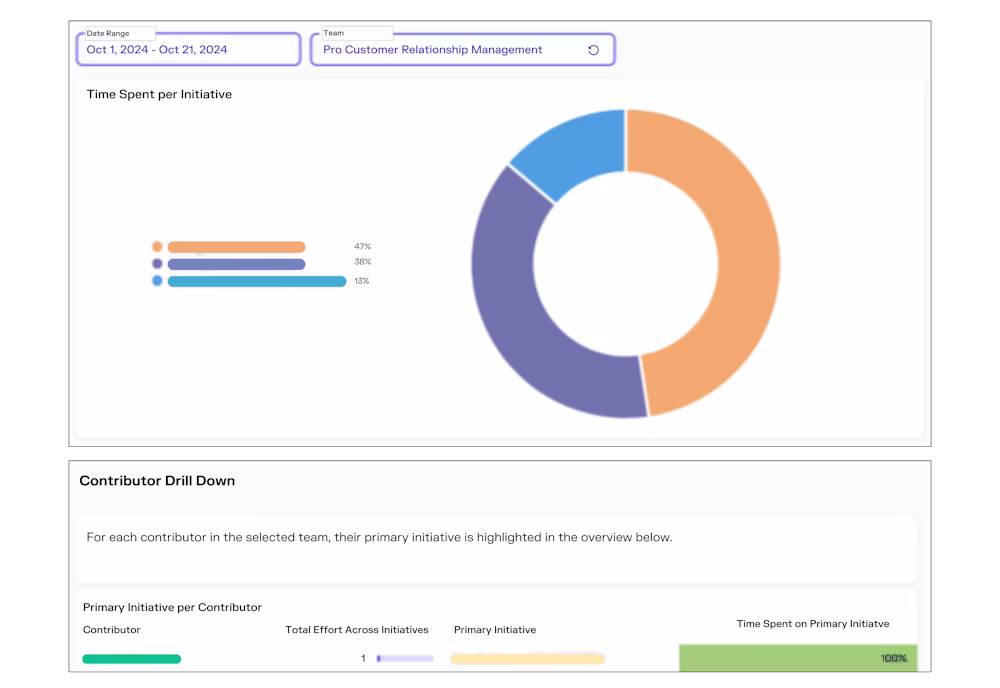The height and width of the screenshot is (688, 1000).
Task: Click the green 100% progress bar
Action: click(797, 658)
